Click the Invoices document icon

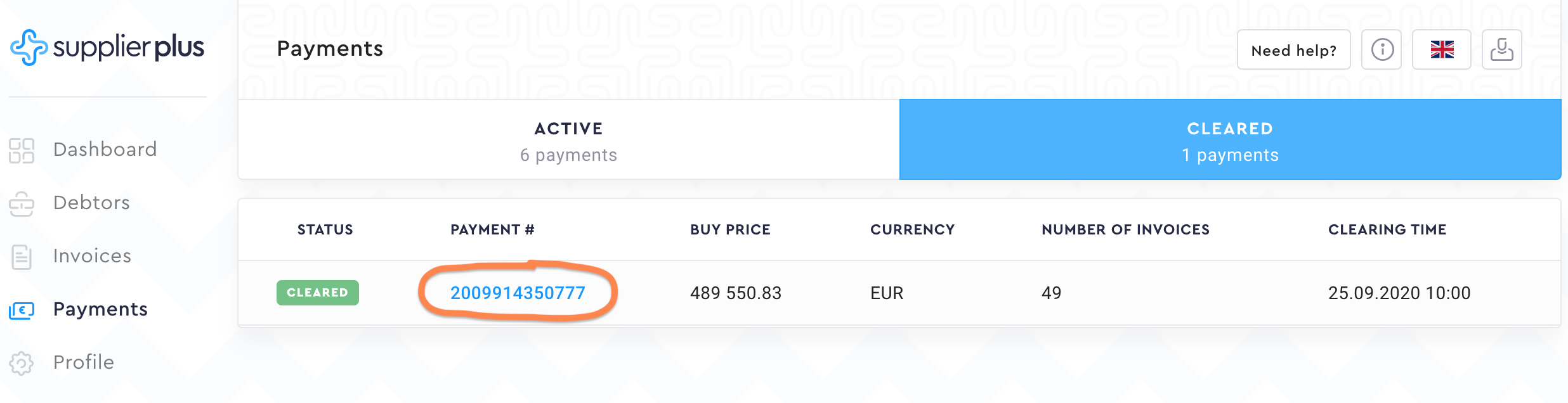[x=22, y=257]
